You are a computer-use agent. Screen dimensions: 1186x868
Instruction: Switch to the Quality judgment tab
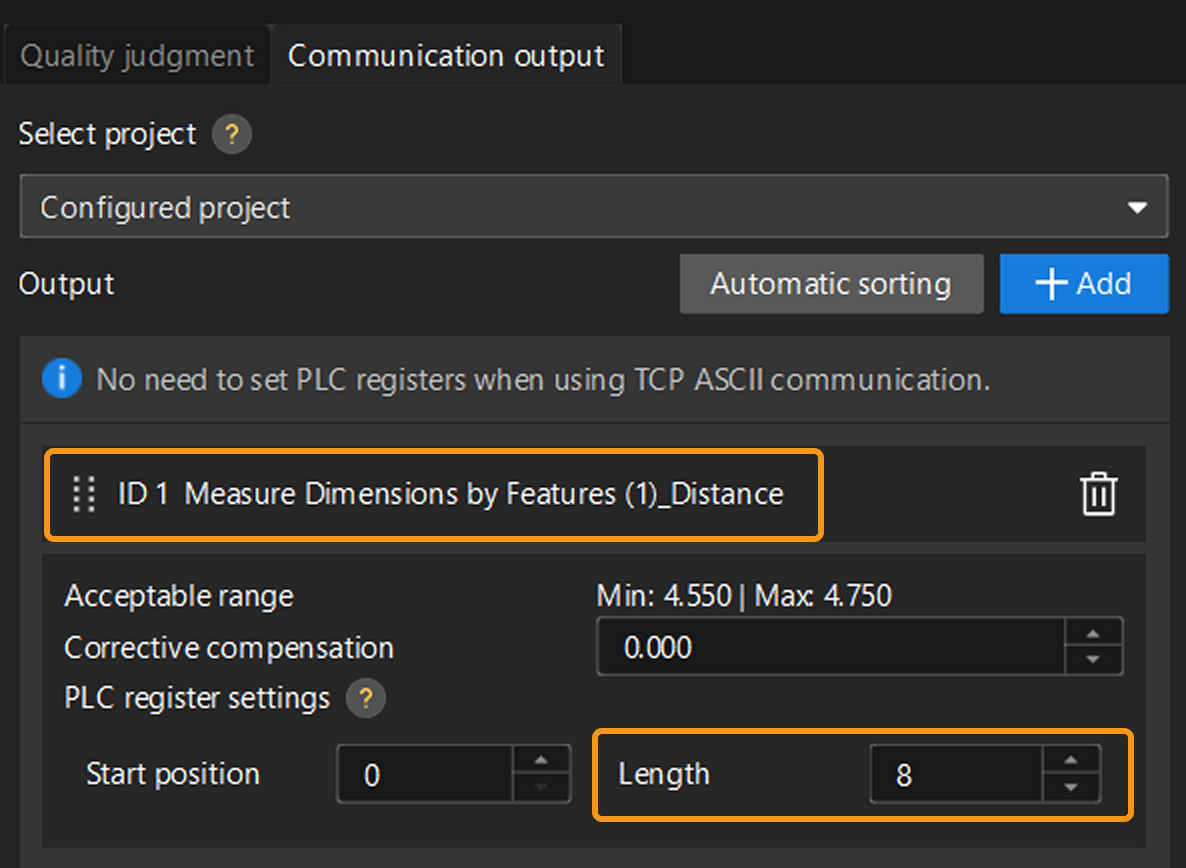(x=137, y=56)
